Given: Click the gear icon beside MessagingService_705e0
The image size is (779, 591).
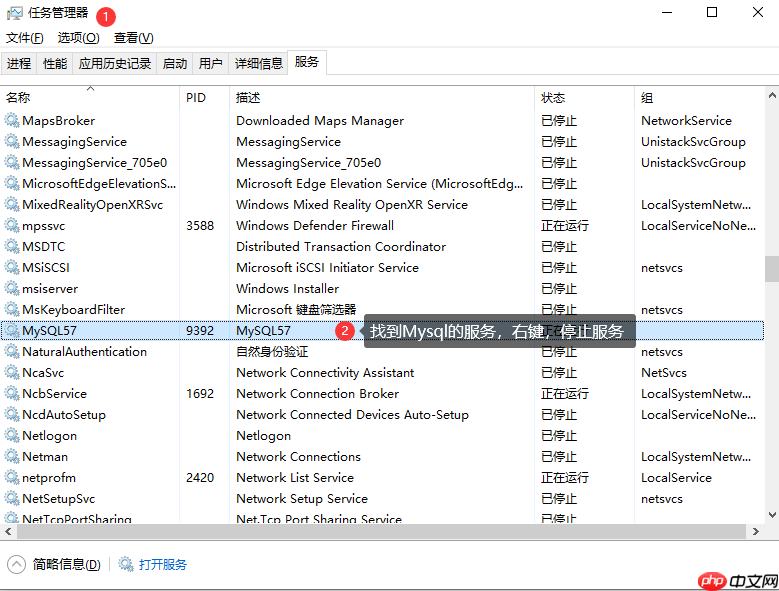Looking at the screenshot, I should point(12,162).
